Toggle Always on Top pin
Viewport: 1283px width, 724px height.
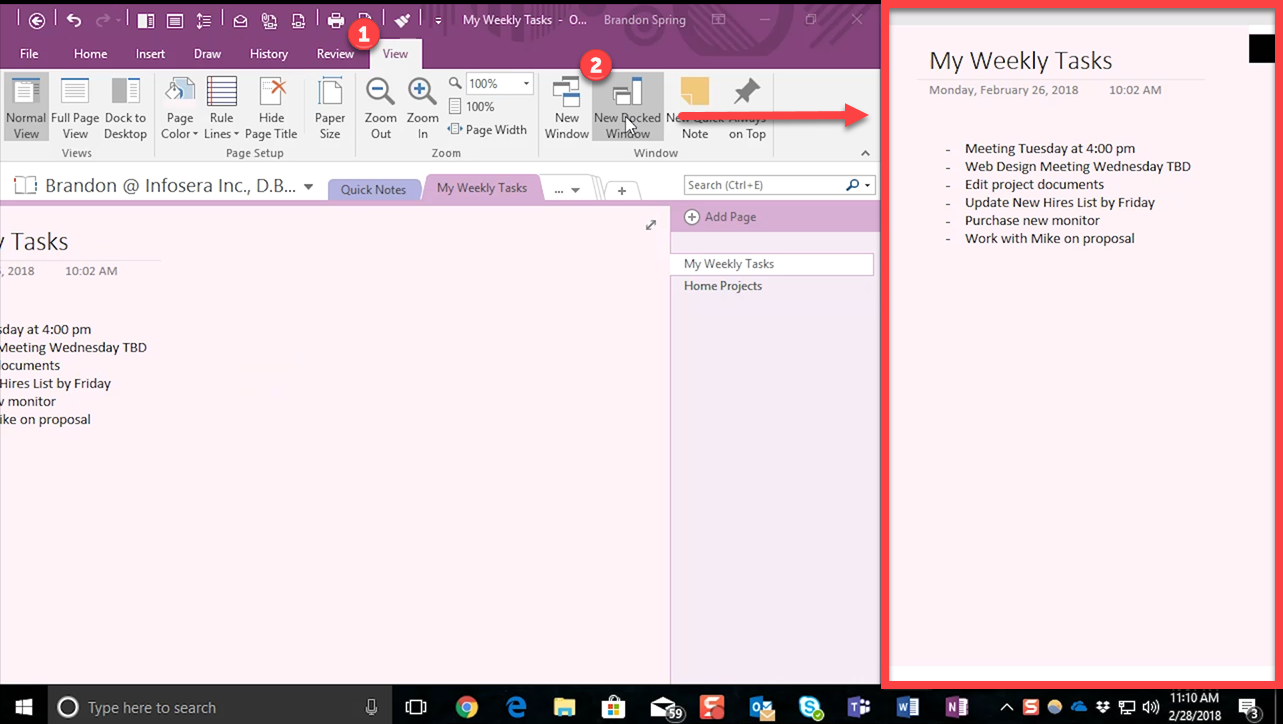coord(747,107)
